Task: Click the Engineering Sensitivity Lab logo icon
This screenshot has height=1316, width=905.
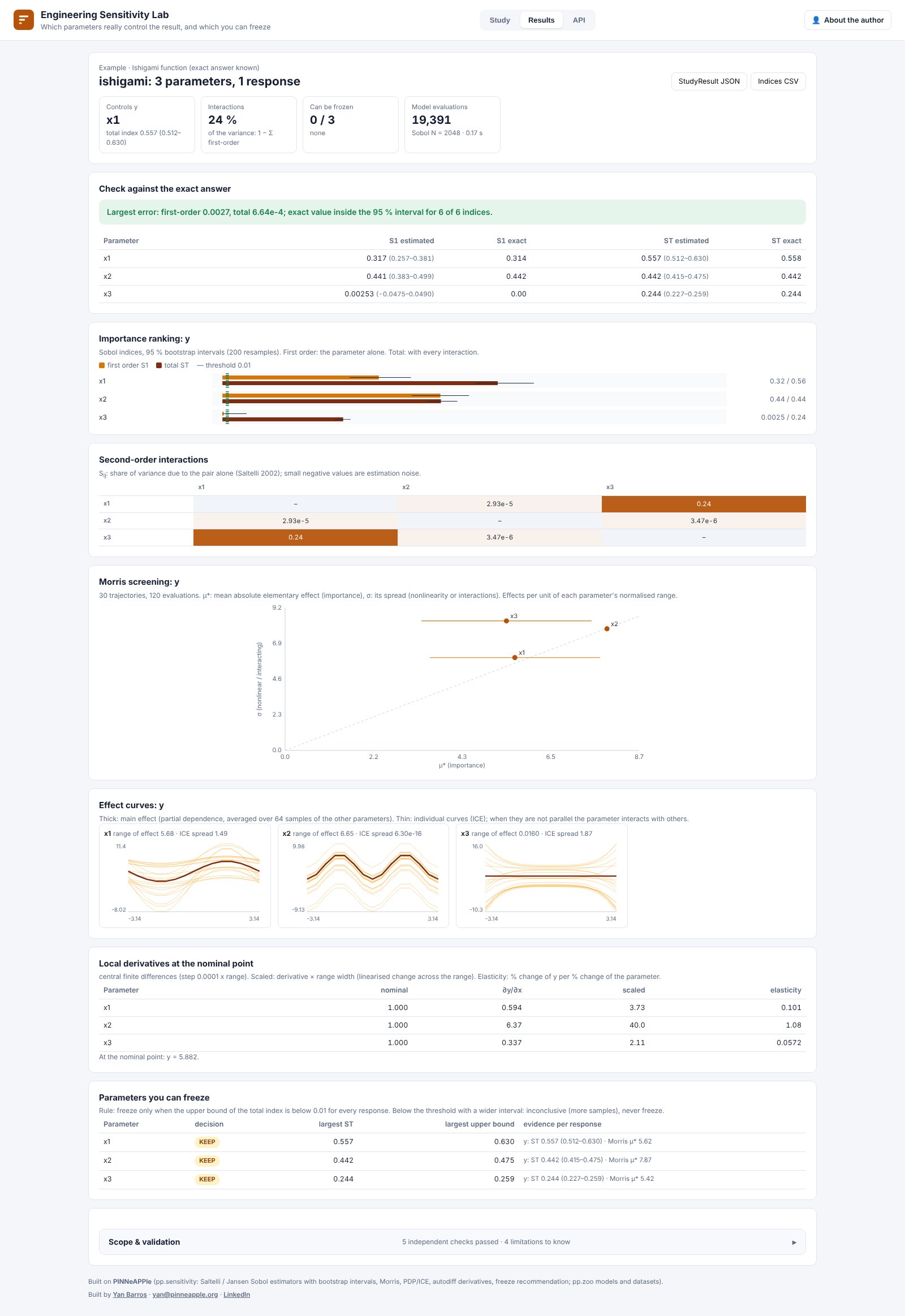Action: [23, 20]
